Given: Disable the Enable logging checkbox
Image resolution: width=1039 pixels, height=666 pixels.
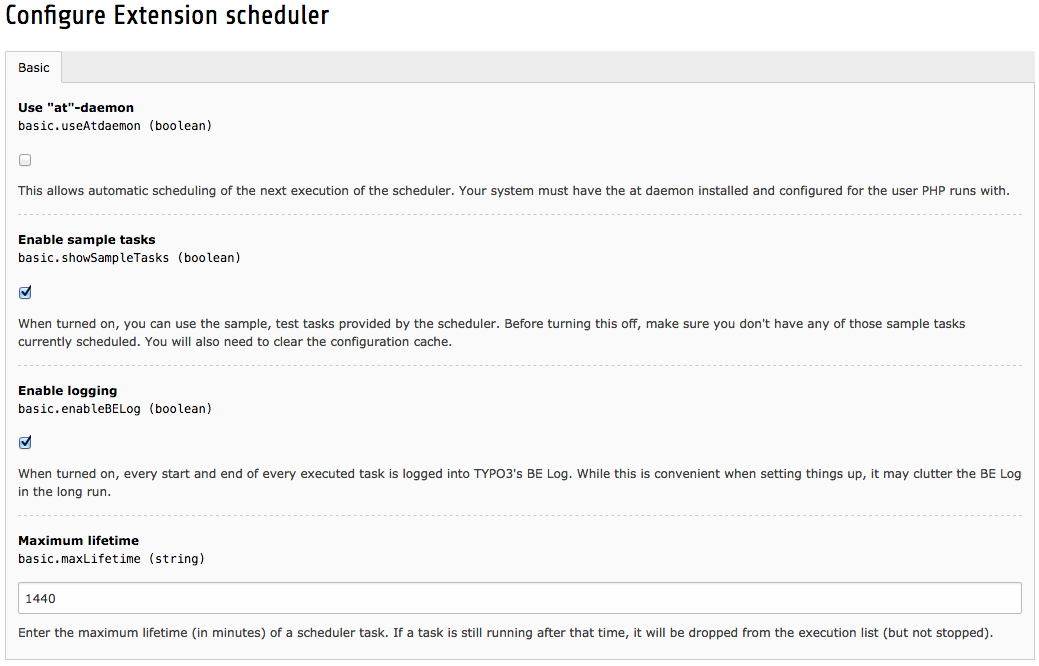Looking at the screenshot, I should click(x=25, y=443).
